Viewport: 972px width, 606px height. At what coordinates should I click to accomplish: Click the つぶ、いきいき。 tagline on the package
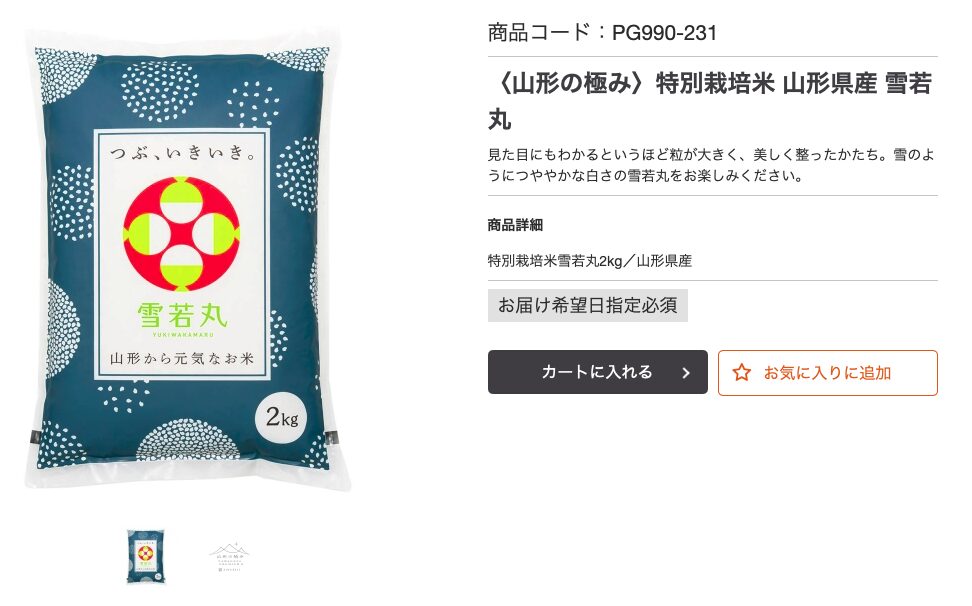pyautogui.click(x=182, y=152)
